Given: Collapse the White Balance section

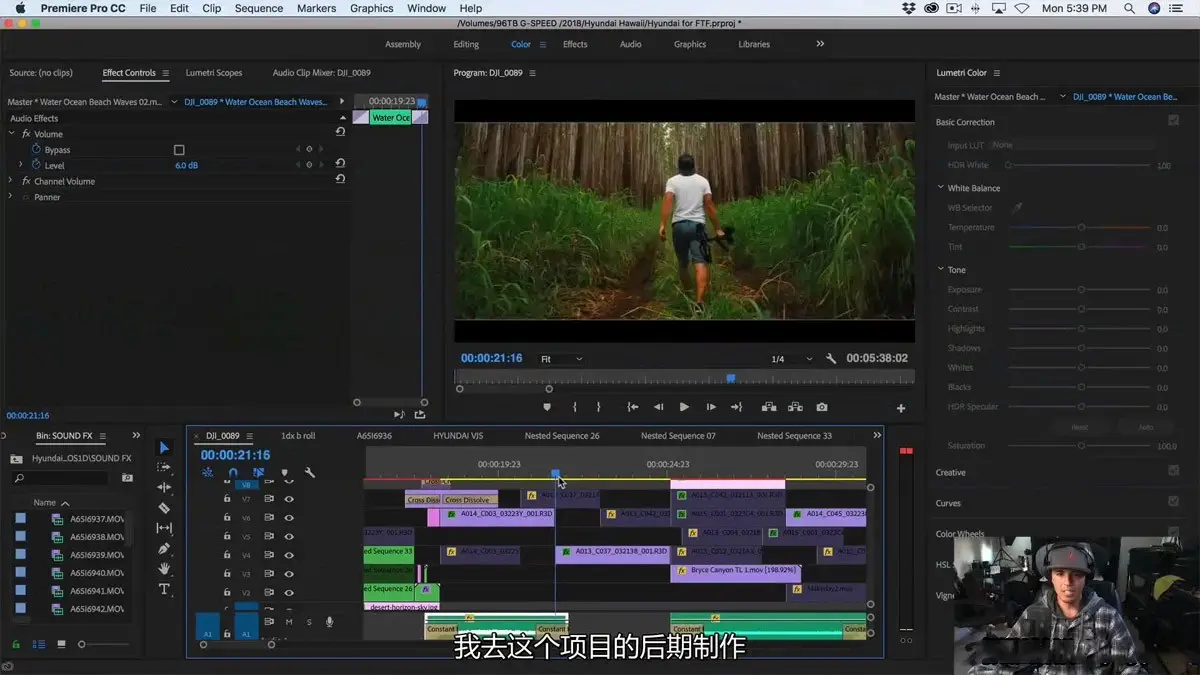Looking at the screenshot, I should pos(941,188).
